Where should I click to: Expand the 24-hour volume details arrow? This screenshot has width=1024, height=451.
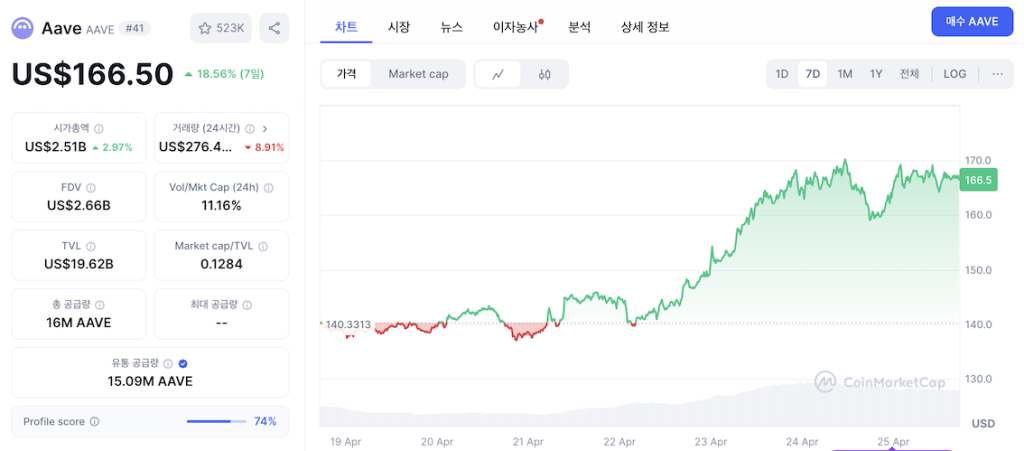tap(265, 128)
